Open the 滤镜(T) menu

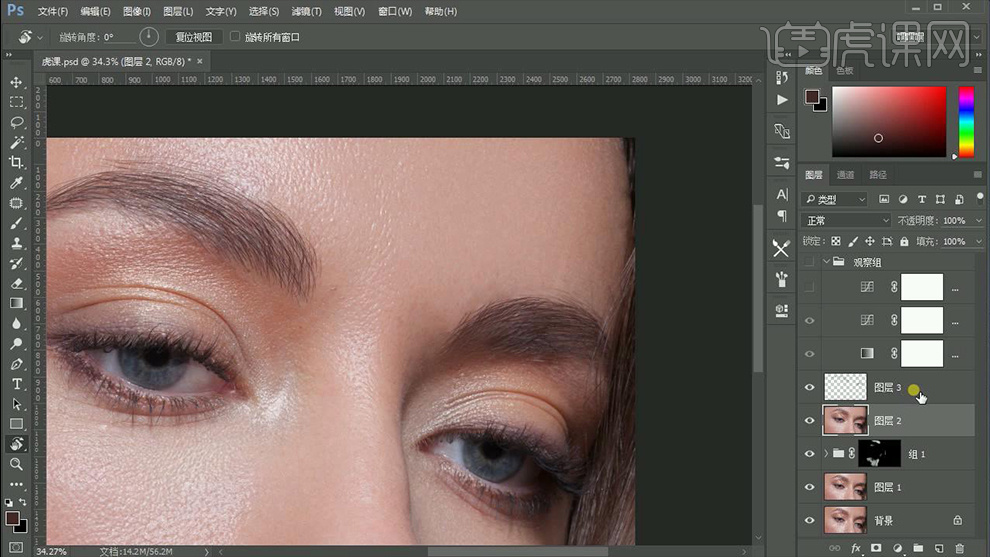[306, 11]
